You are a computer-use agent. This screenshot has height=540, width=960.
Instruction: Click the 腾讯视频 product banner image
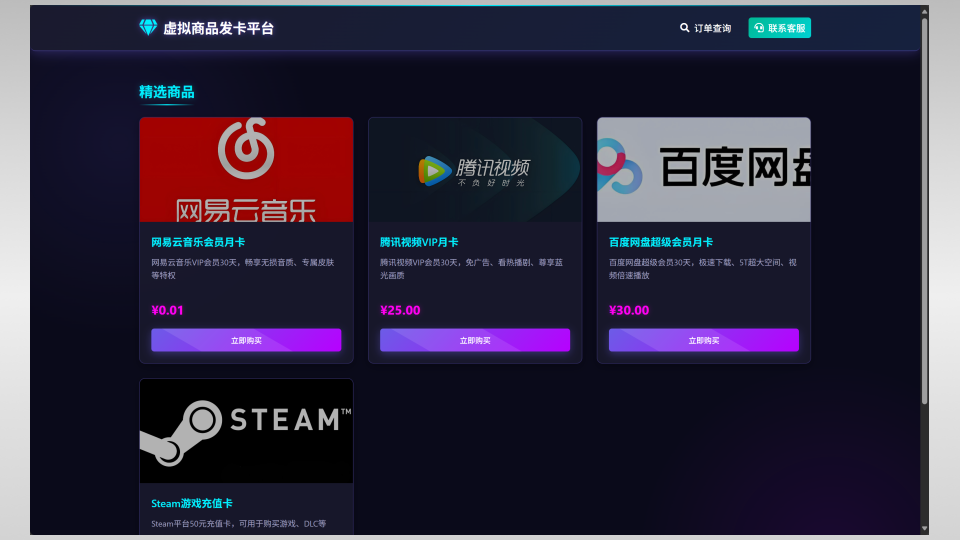tap(475, 169)
